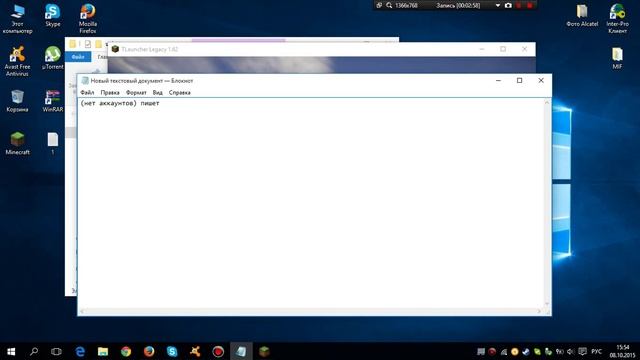Viewport: 640px width, 360px height.
Task: Maximize the TLauncher Legacy window
Action: [503, 49]
